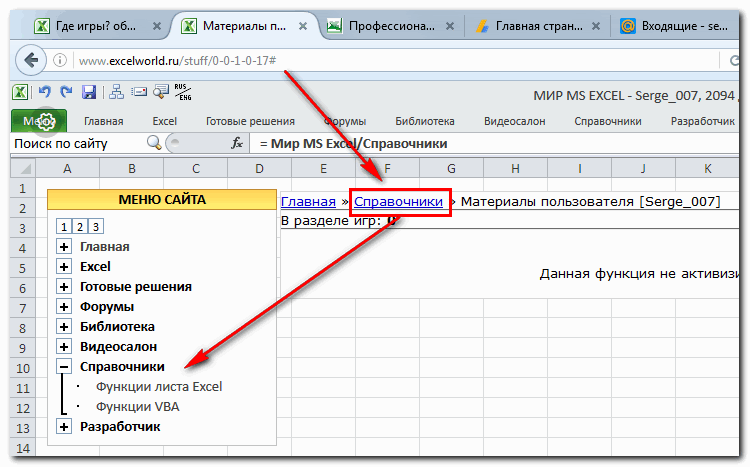Click the chat bubbles icon in toolbar

tap(161, 91)
